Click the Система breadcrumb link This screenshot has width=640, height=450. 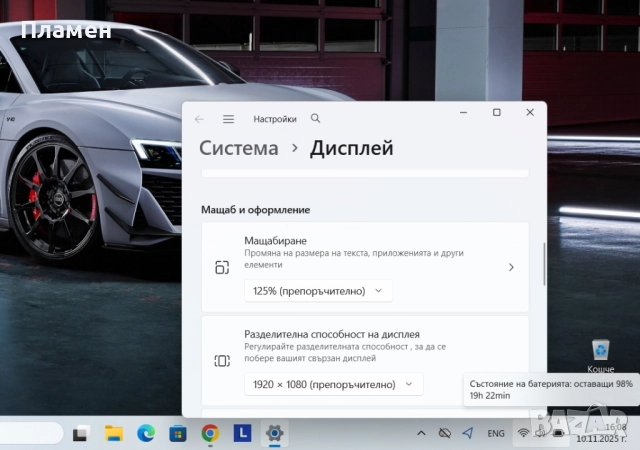click(x=239, y=148)
